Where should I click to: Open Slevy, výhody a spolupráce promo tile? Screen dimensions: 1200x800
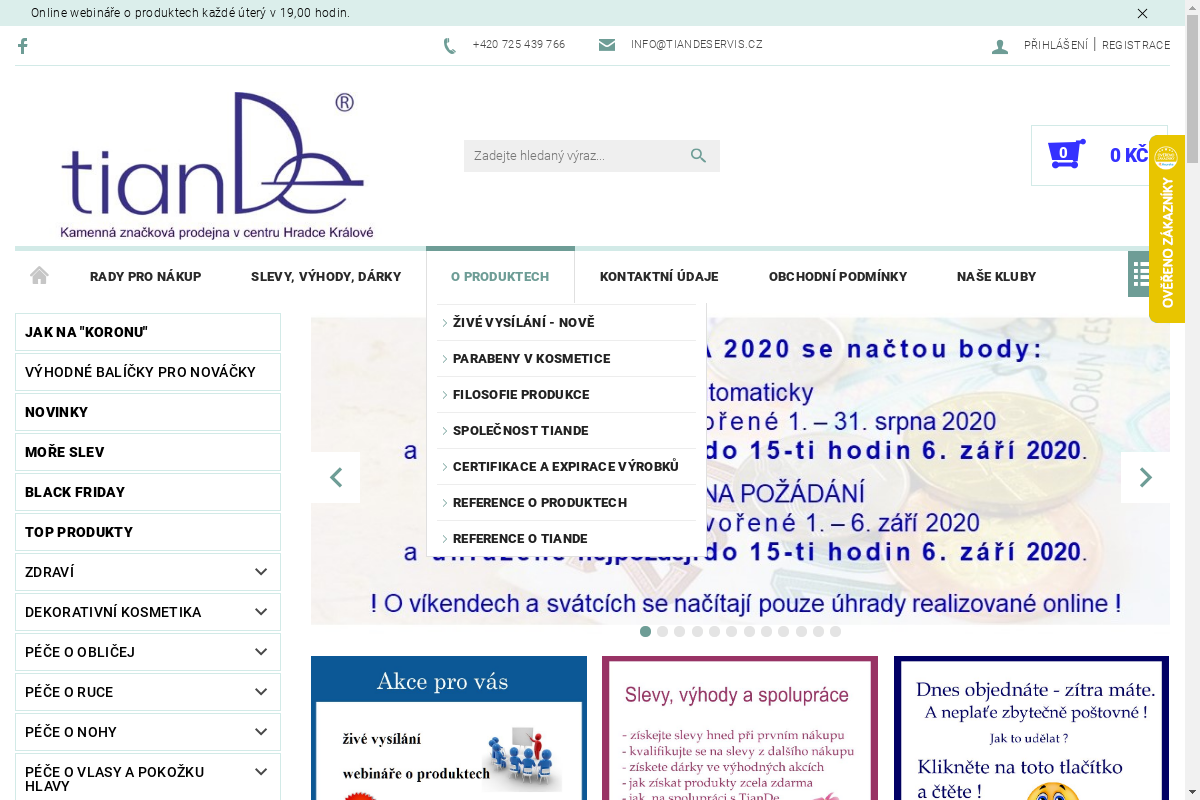[740, 728]
